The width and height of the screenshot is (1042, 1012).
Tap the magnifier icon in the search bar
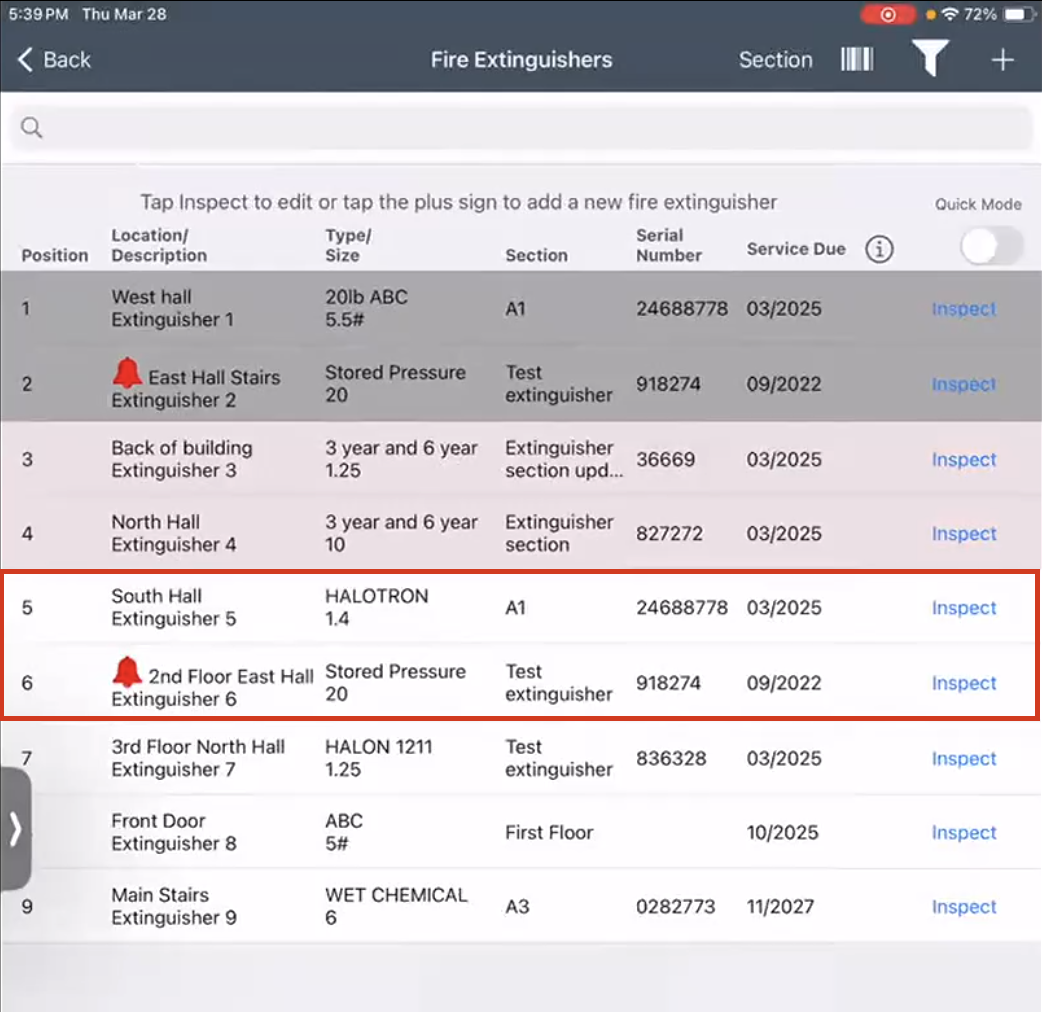coord(31,127)
